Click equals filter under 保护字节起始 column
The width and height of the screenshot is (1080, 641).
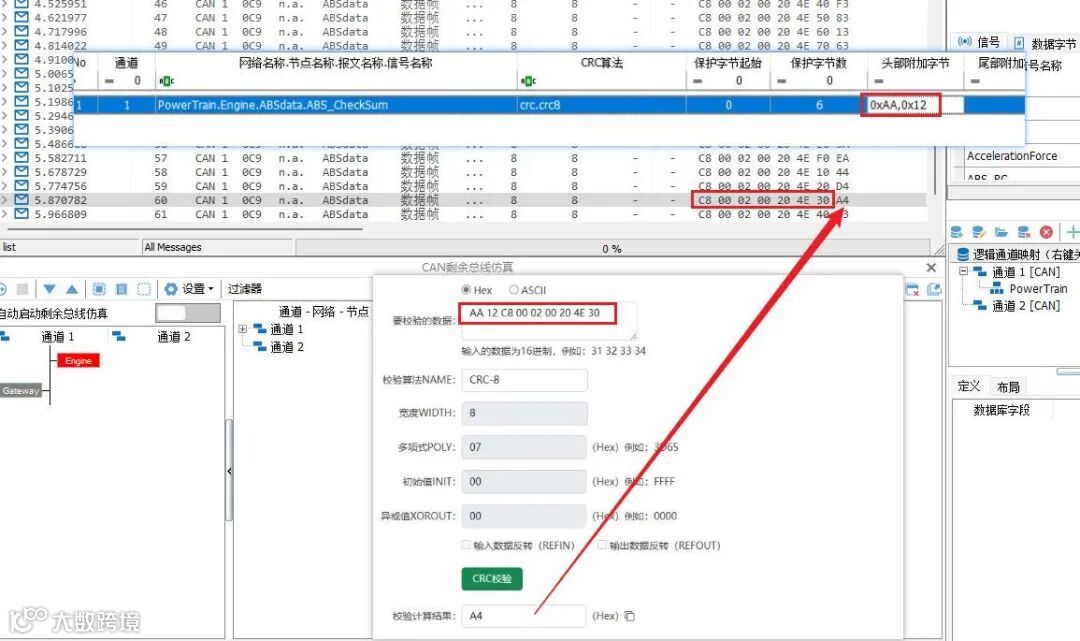pyautogui.click(x=698, y=81)
